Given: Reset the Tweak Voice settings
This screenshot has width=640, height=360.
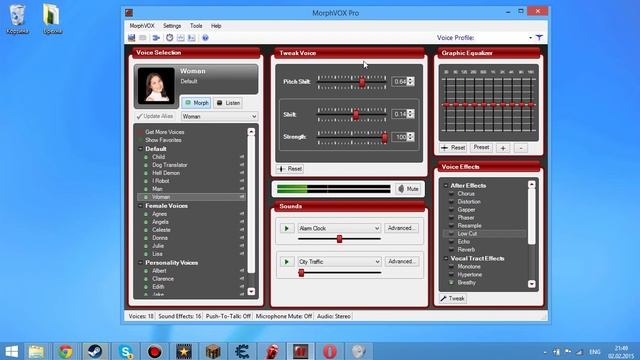Looking at the screenshot, I should coord(290,169).
